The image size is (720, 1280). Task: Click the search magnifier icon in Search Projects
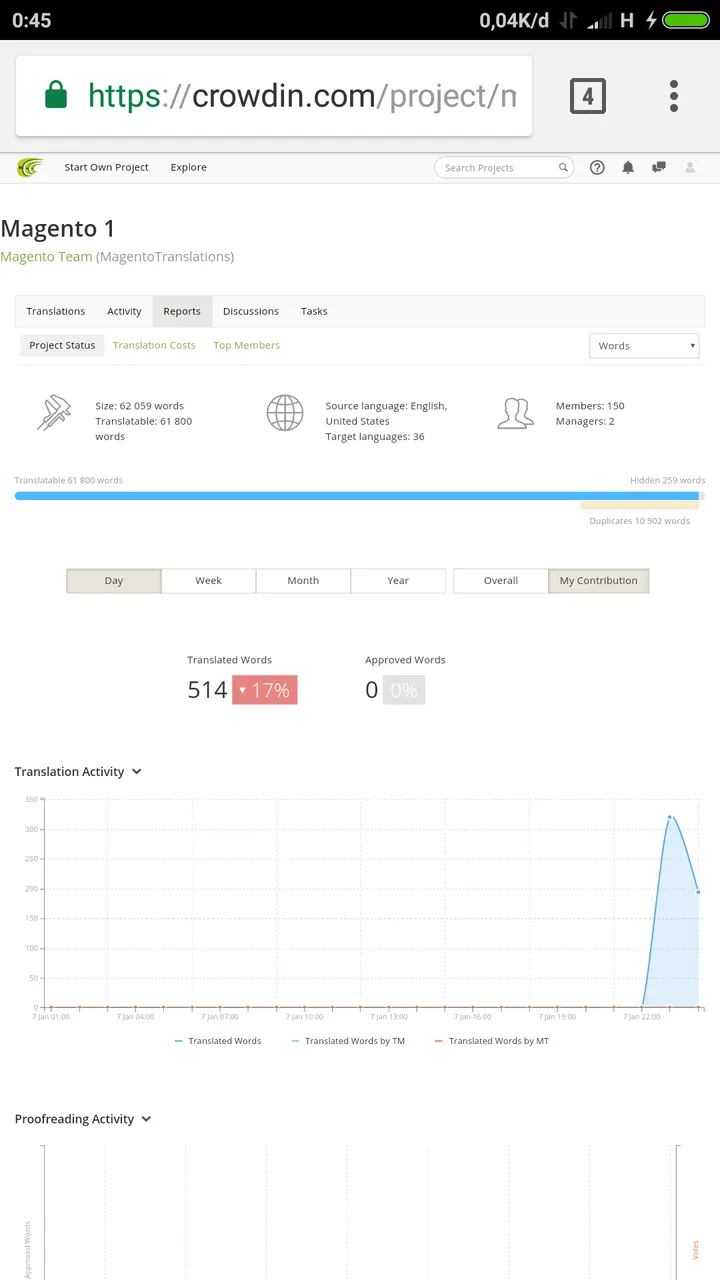(563, 168)
